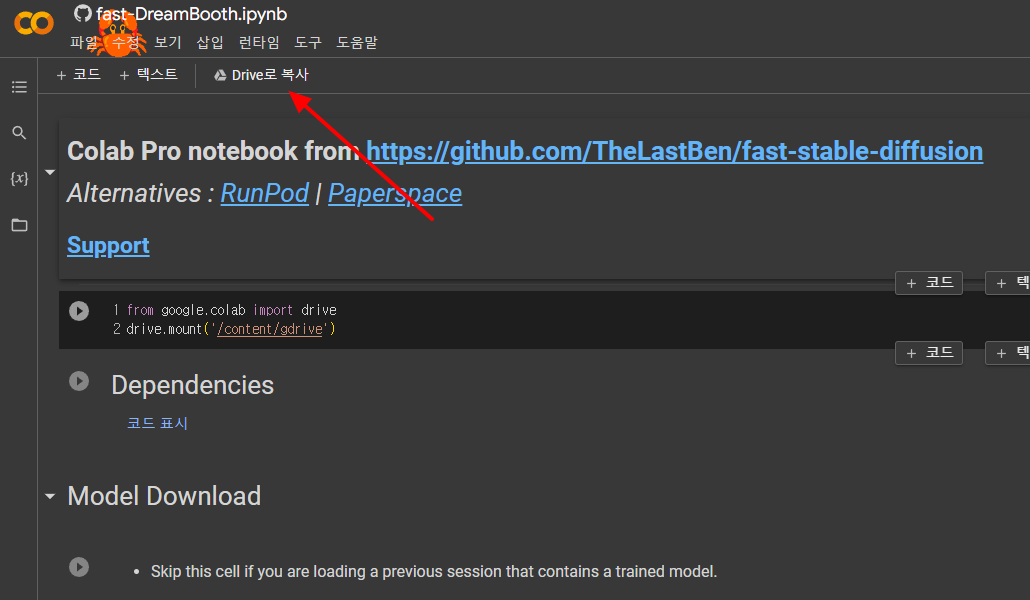Open the github.com/TheLastBen/fast-stable-diffusion link
This screenshot has width=1030, height=600.
[674, 151]
